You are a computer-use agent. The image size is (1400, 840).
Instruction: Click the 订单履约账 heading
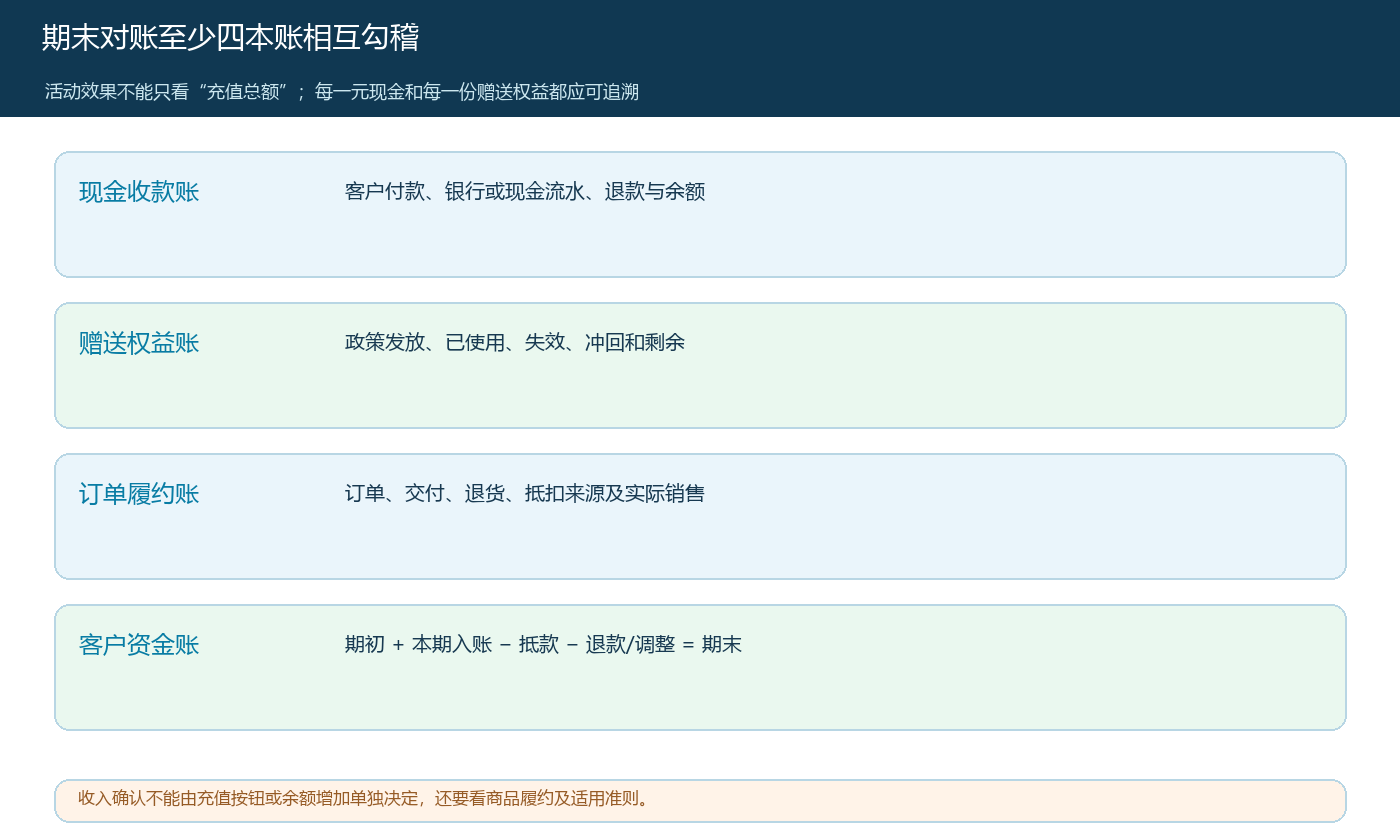tap(139, 494)
